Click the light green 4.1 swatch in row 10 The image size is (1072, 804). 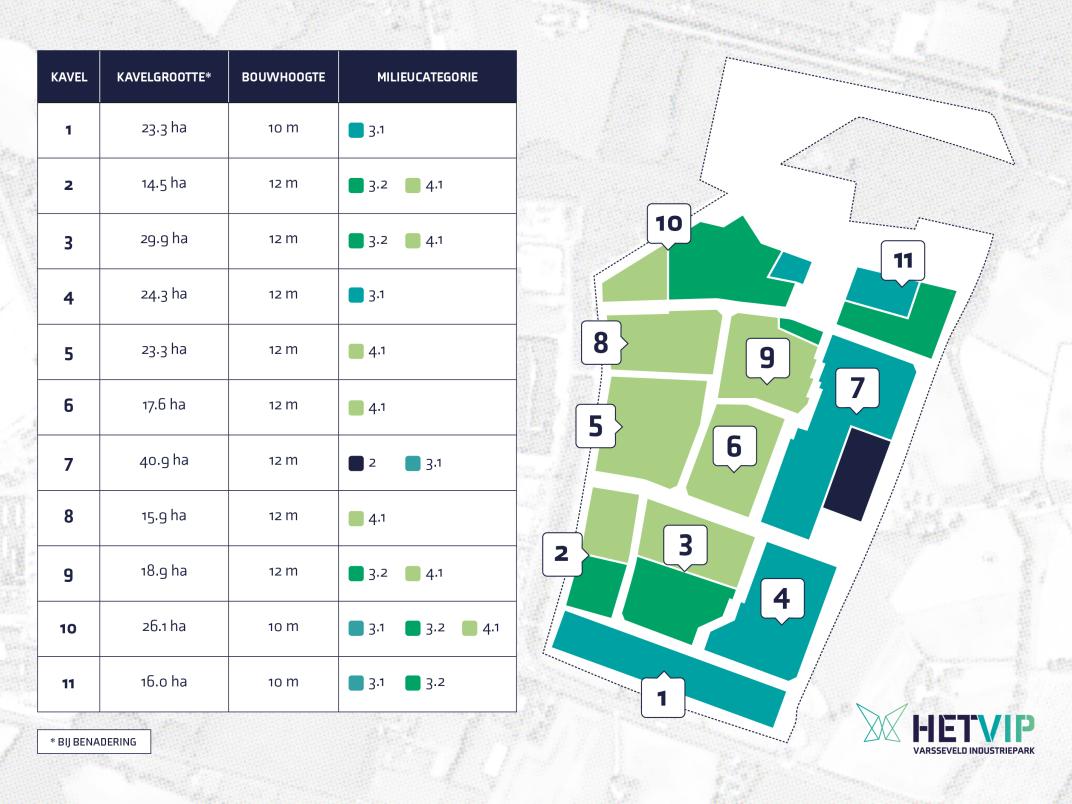point(469,628)
